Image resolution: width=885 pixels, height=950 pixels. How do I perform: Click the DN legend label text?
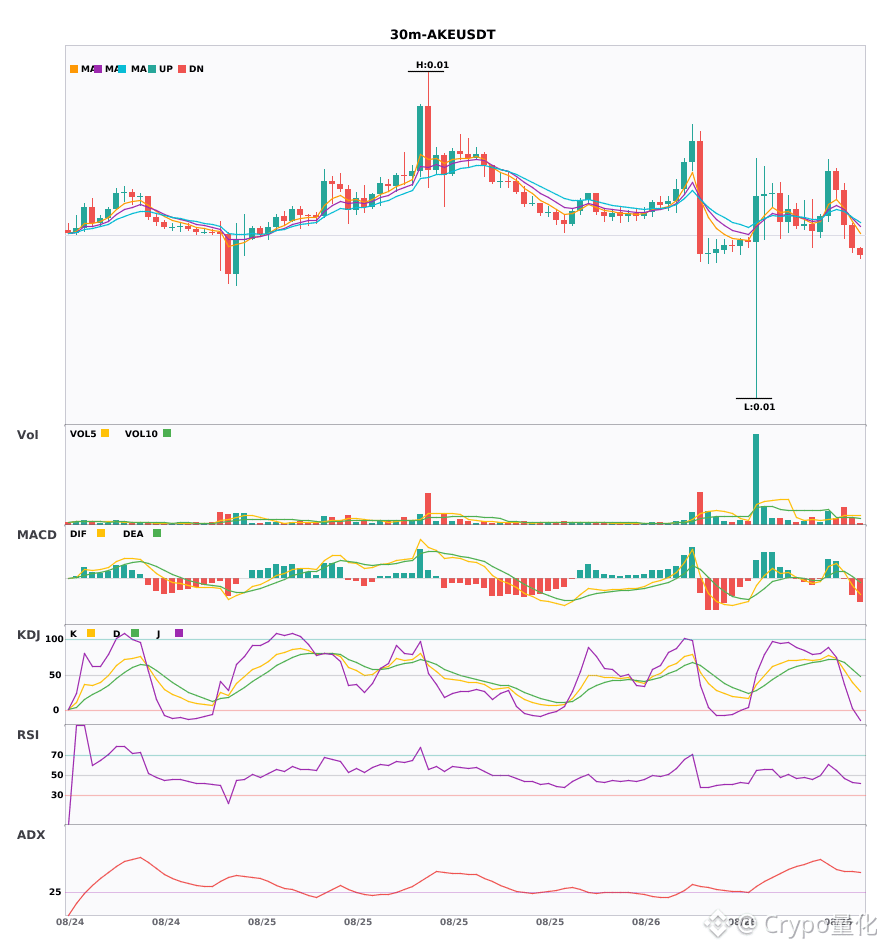coord(196,69)
